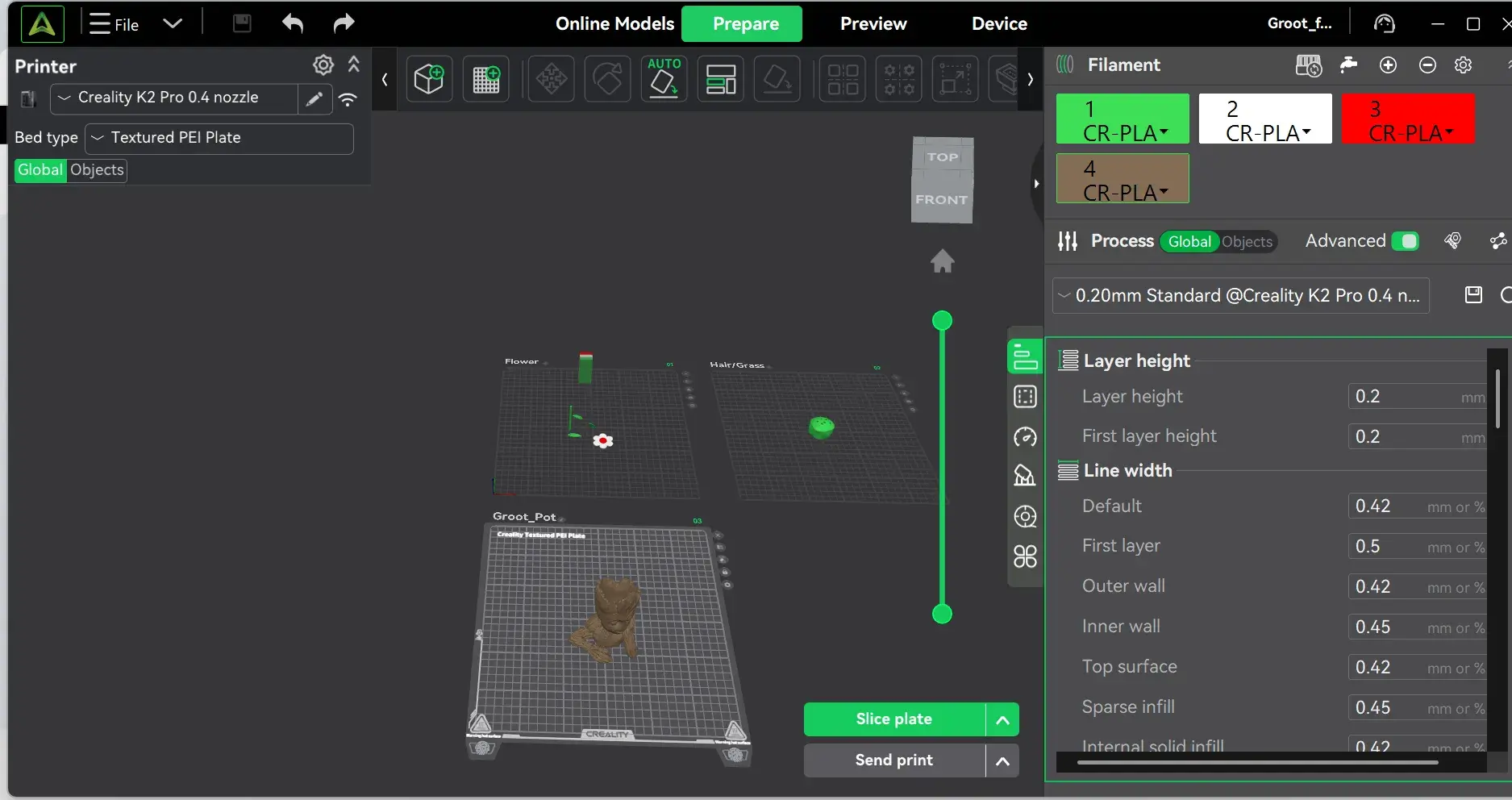Click the Send print button
Screen dimensions: 1512x800
coord(893,760)
